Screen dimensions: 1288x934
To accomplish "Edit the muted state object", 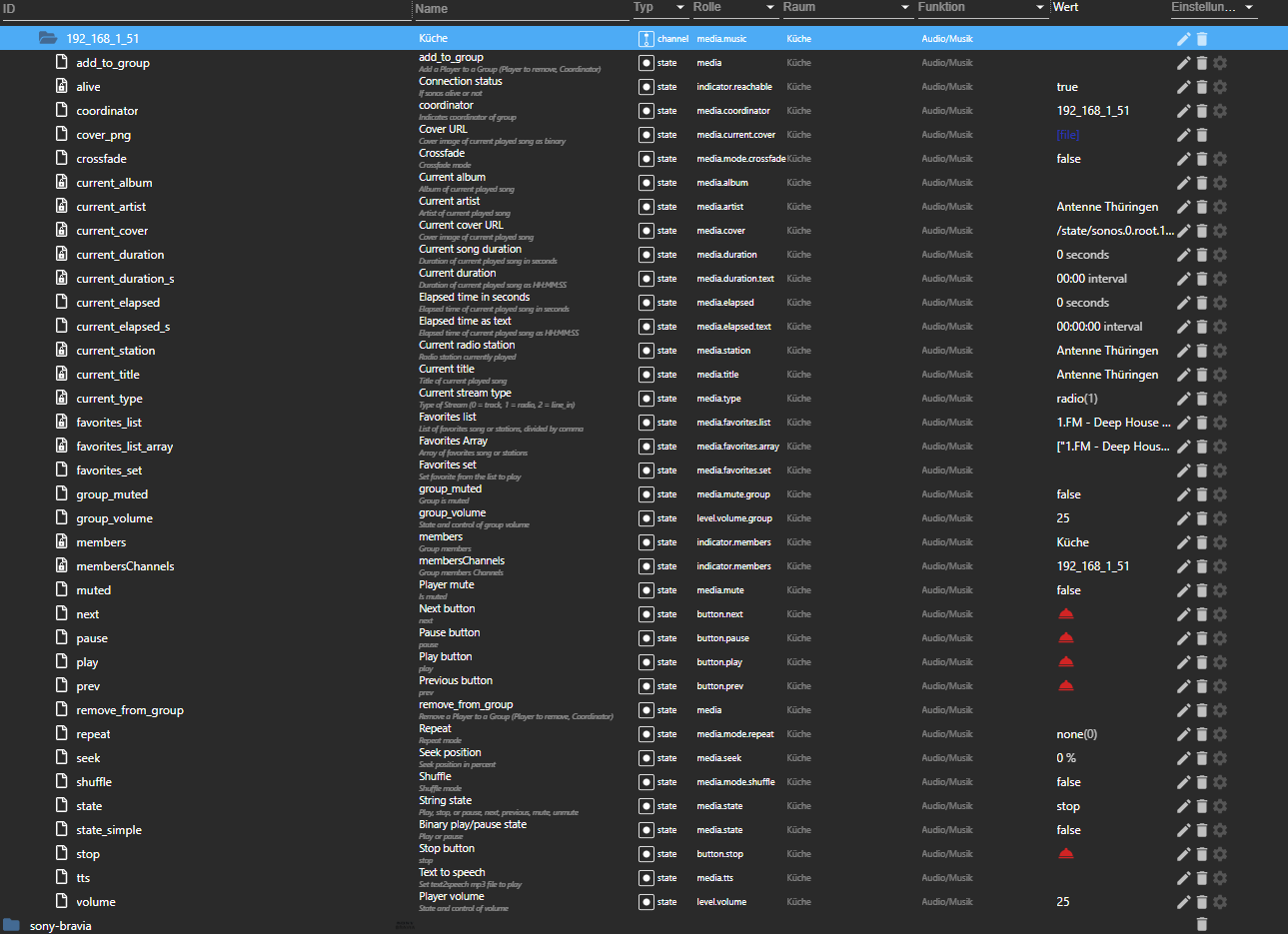I will click(x=1183, y=590).
